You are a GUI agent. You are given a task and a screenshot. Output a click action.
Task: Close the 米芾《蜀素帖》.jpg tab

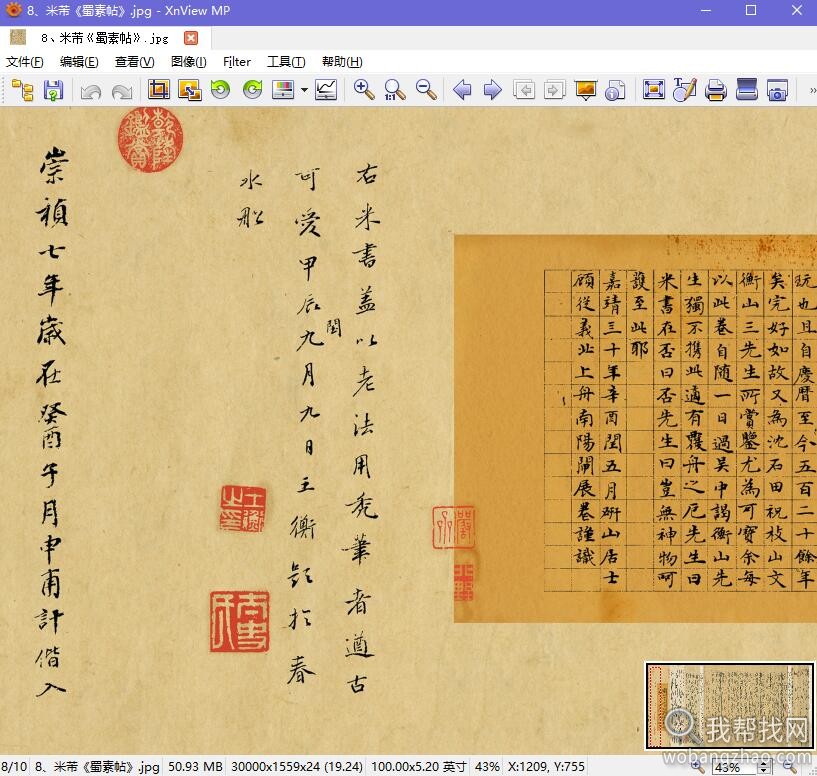(191, 38)
